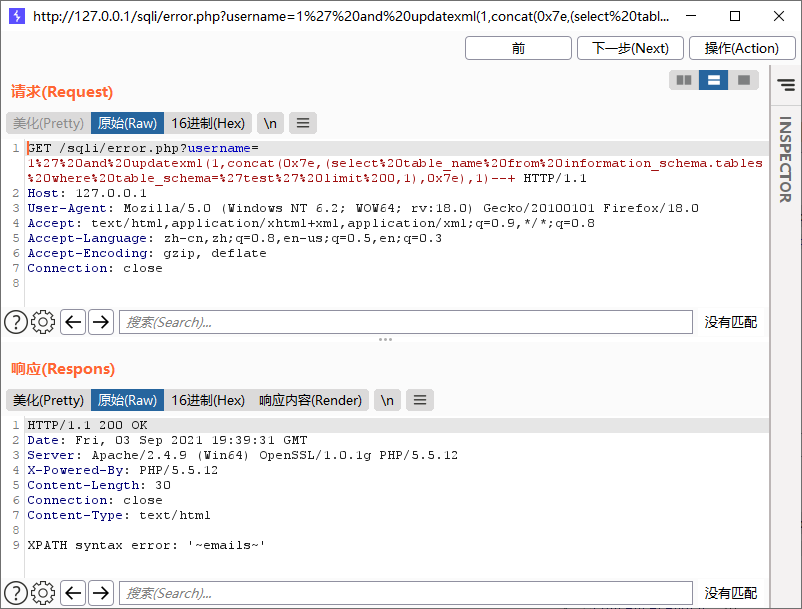Click the 响应(Respons) section heading
This screenshot has width=802, height=609.
63,369
